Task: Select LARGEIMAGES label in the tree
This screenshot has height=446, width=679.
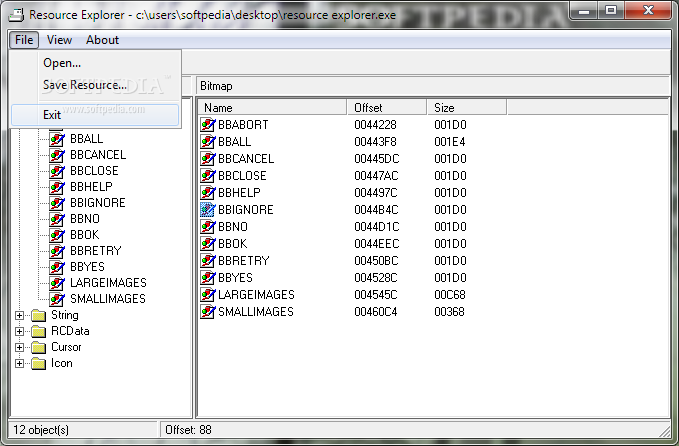Action: click(108, 283)
